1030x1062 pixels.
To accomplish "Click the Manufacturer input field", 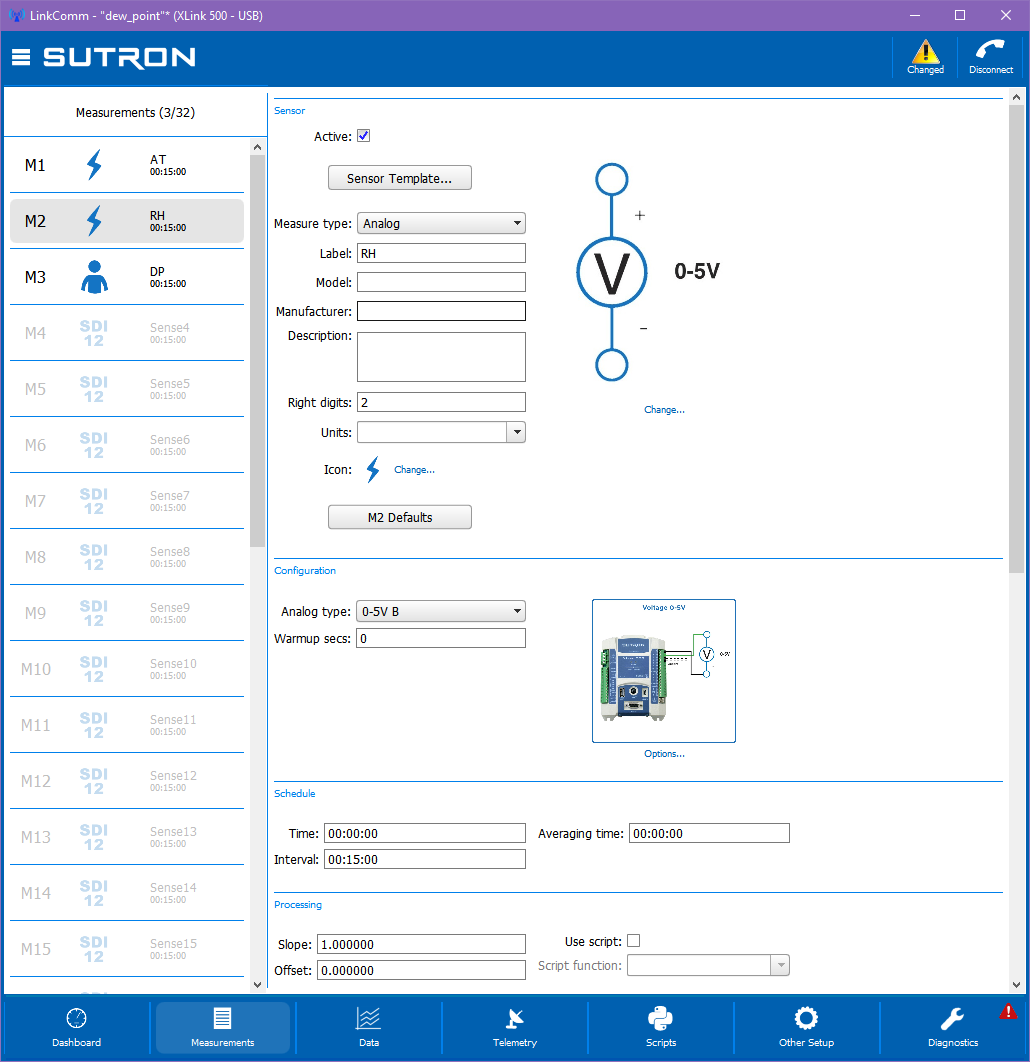I will click(x=441, y=311).
